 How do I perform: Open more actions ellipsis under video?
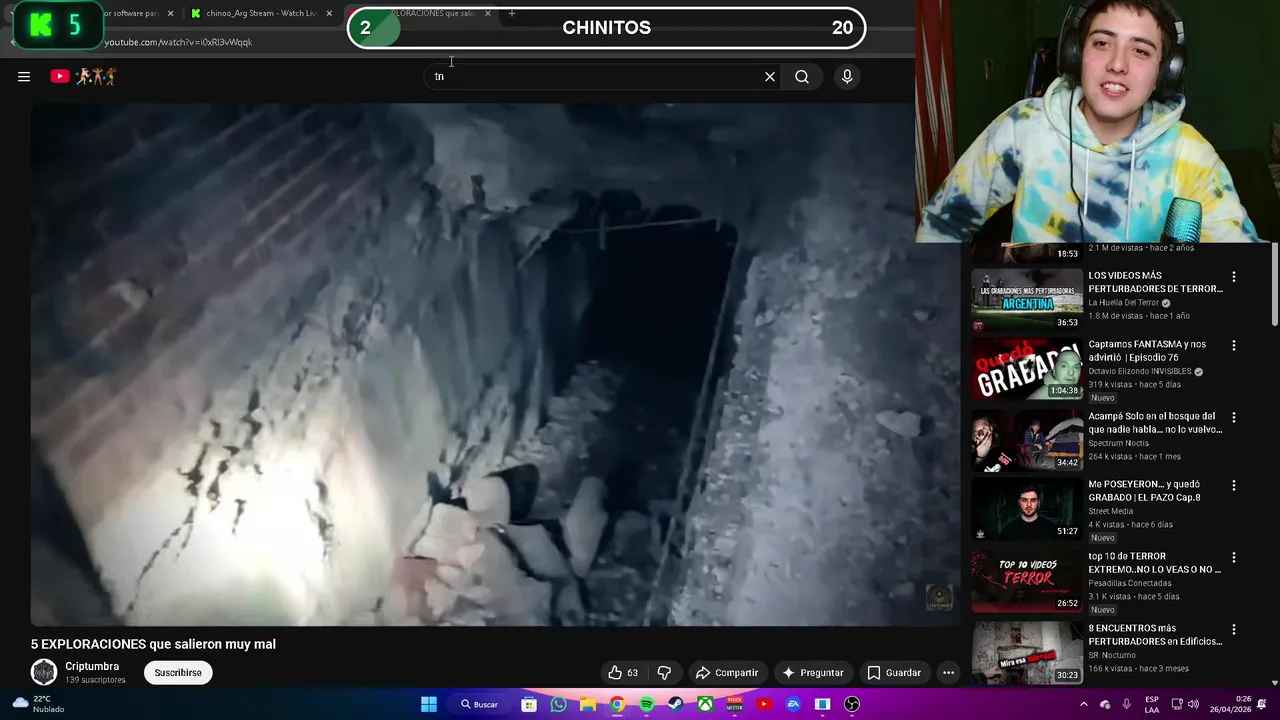[948, 673]
